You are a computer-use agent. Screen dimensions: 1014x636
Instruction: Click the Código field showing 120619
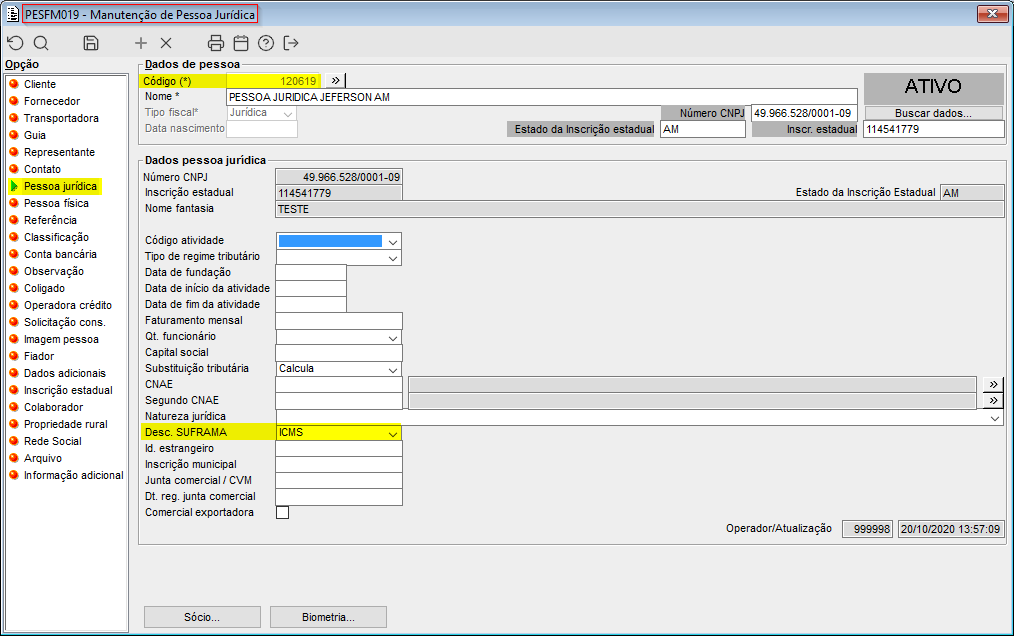click(272, 81)
